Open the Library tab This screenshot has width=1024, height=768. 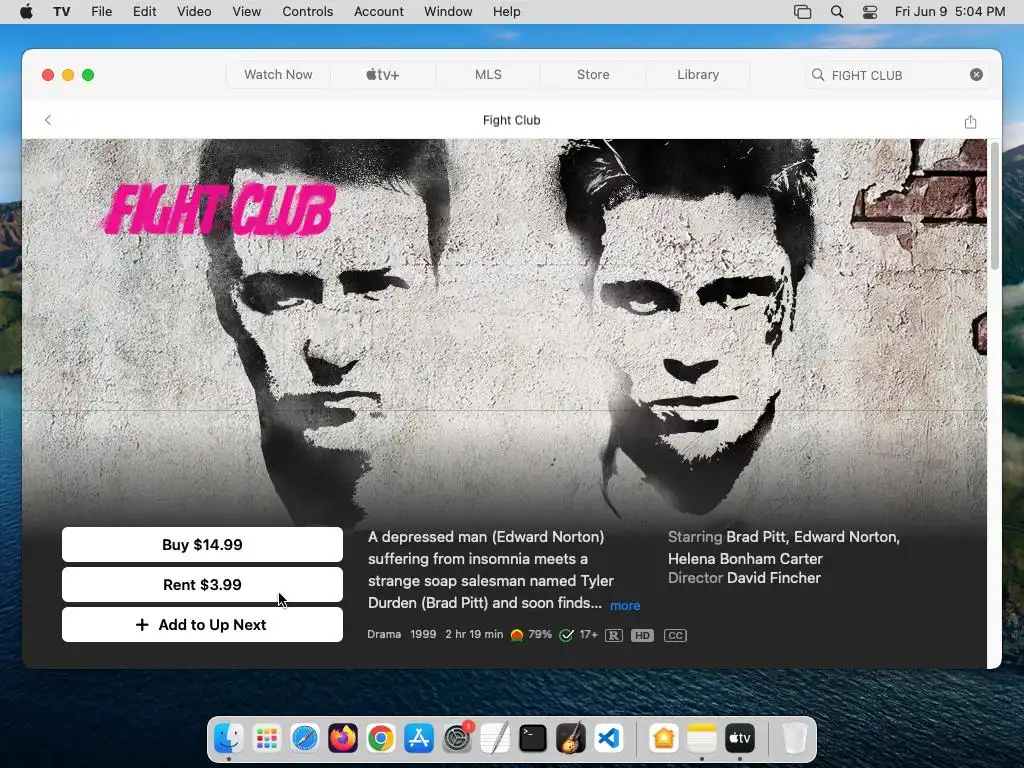[x=697, y=74]
